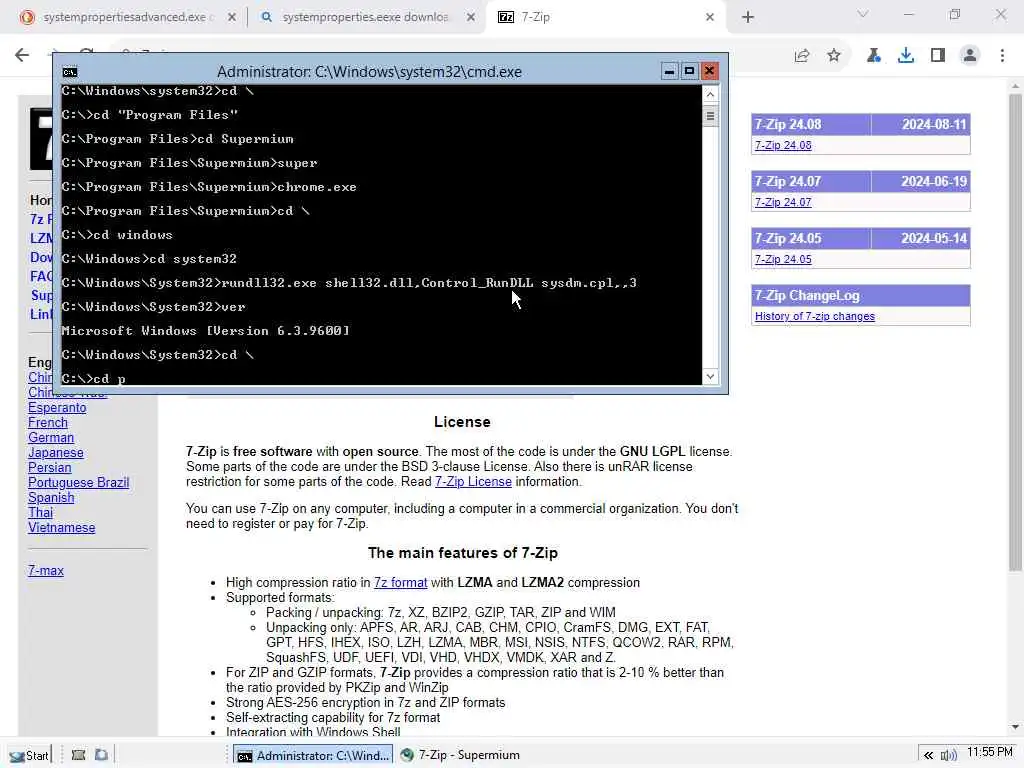Close the 7-Zip tab
This screenshot has height=768, width=1024.
710,17
